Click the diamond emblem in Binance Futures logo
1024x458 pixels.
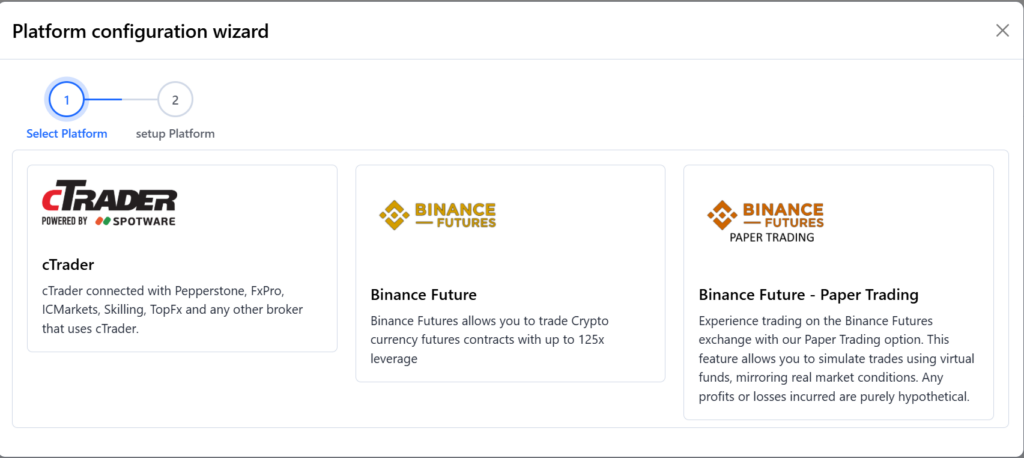coord(393,214)
